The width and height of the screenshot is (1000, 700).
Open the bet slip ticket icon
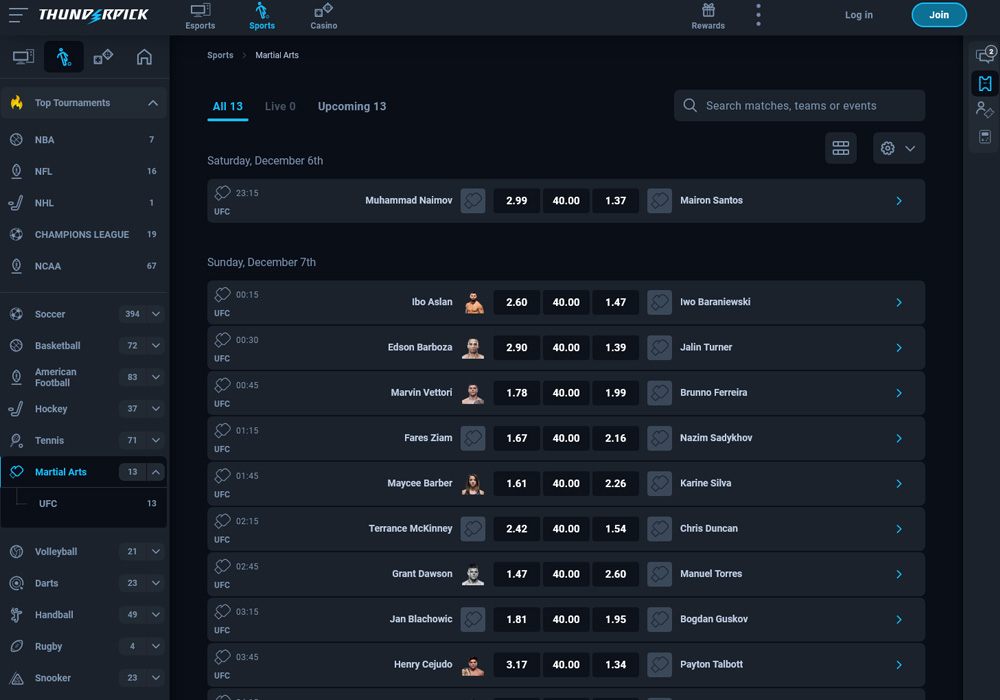pyautogui.click(x=984, y=83)
